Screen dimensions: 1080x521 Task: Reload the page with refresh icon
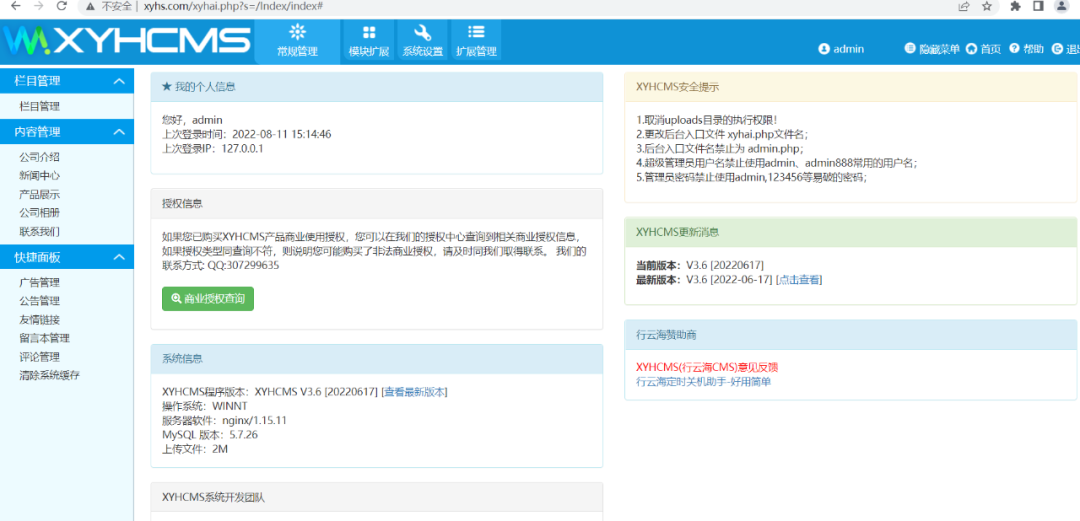tap(62, 6)
